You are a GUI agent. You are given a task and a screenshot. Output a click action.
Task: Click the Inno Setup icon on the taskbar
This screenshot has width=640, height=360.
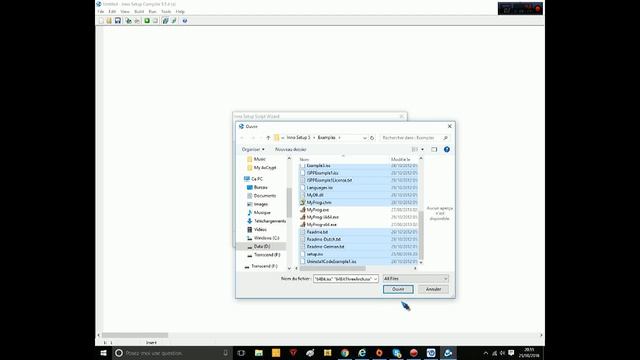(x=448, y=353)
